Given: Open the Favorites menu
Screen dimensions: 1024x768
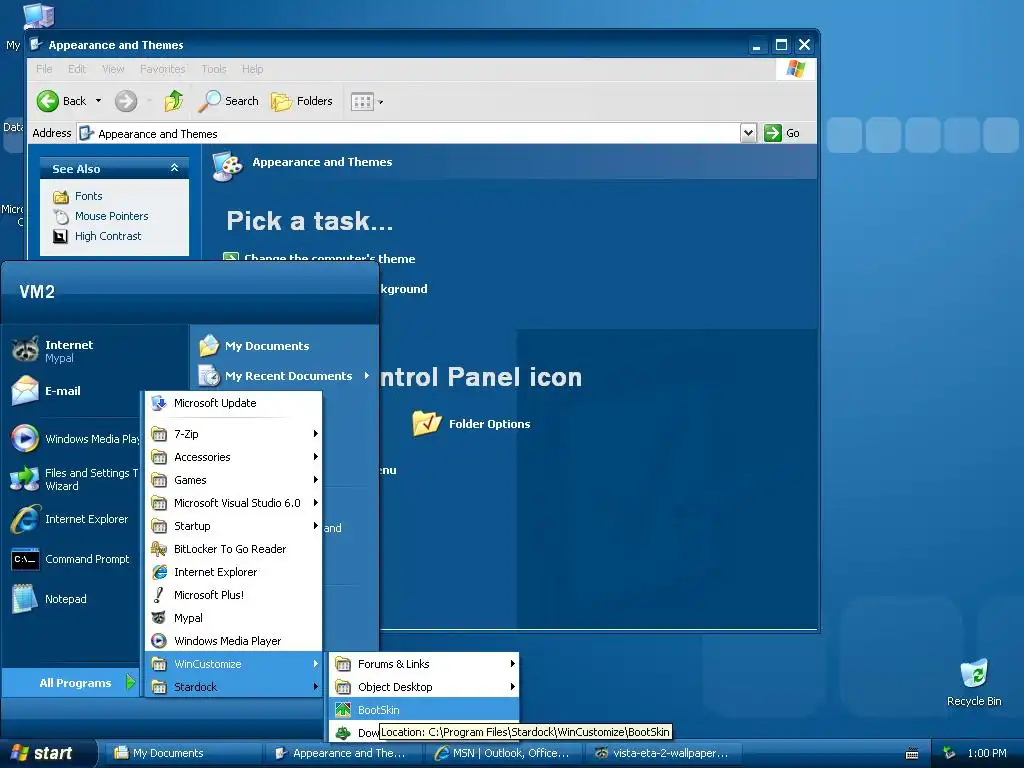Looking at the screenshot, I should pos(162,69).
